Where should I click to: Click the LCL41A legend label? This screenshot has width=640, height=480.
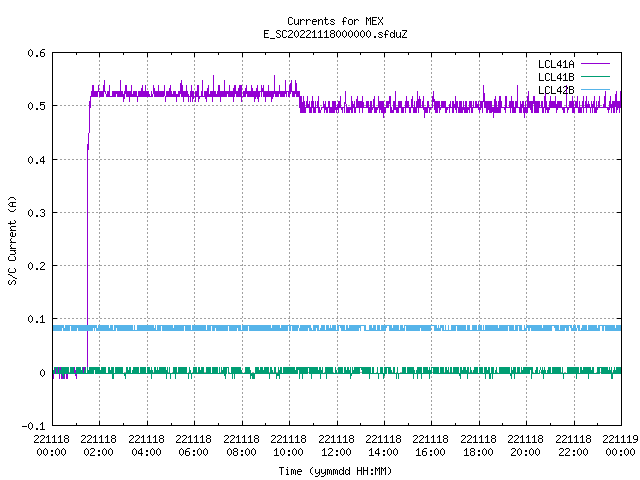(556, 64)
